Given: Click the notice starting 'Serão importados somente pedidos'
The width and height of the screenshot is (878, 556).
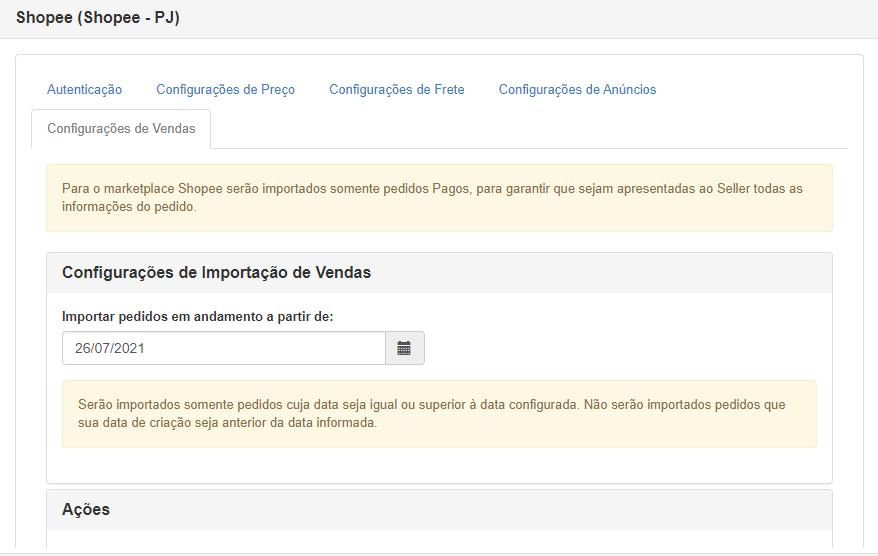Looking at the screenshot, I should [440, 414].
